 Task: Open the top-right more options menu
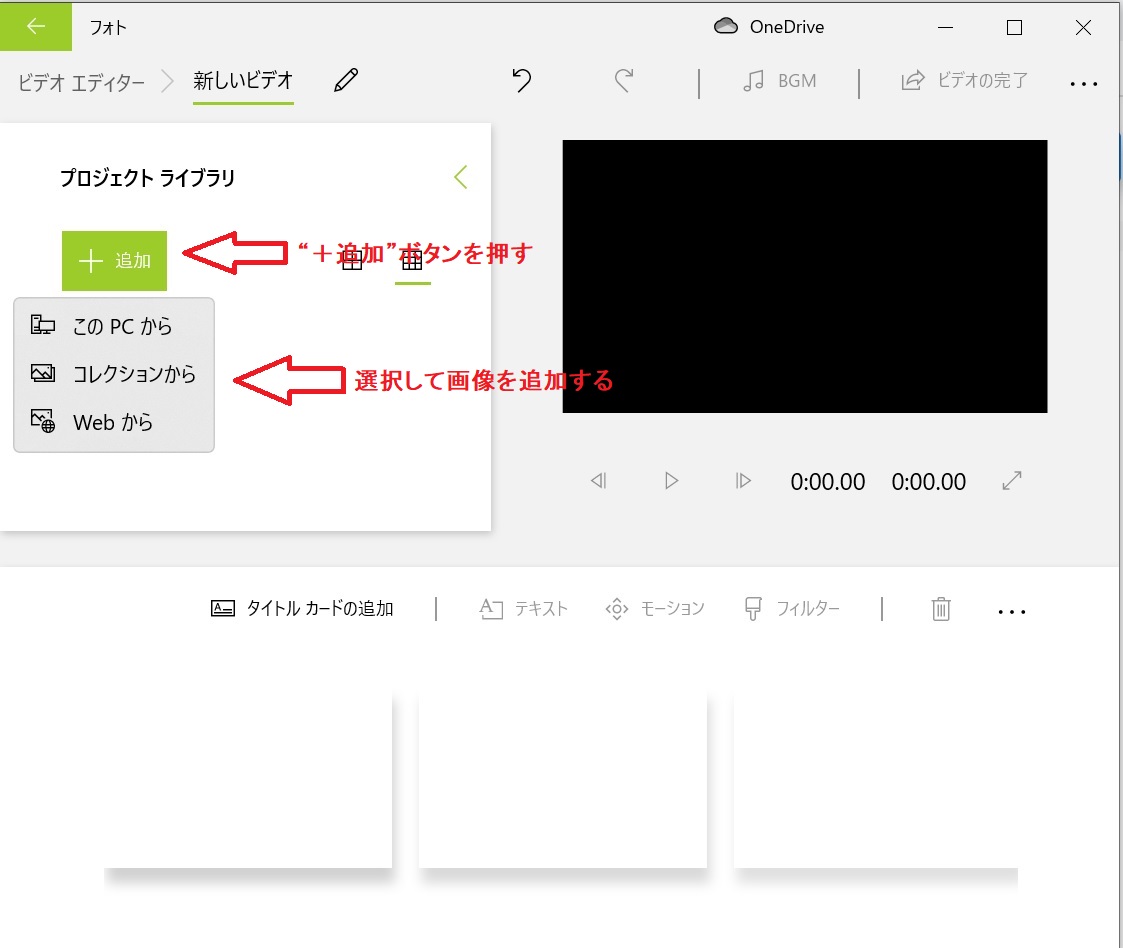click(x=1084, y=84)
